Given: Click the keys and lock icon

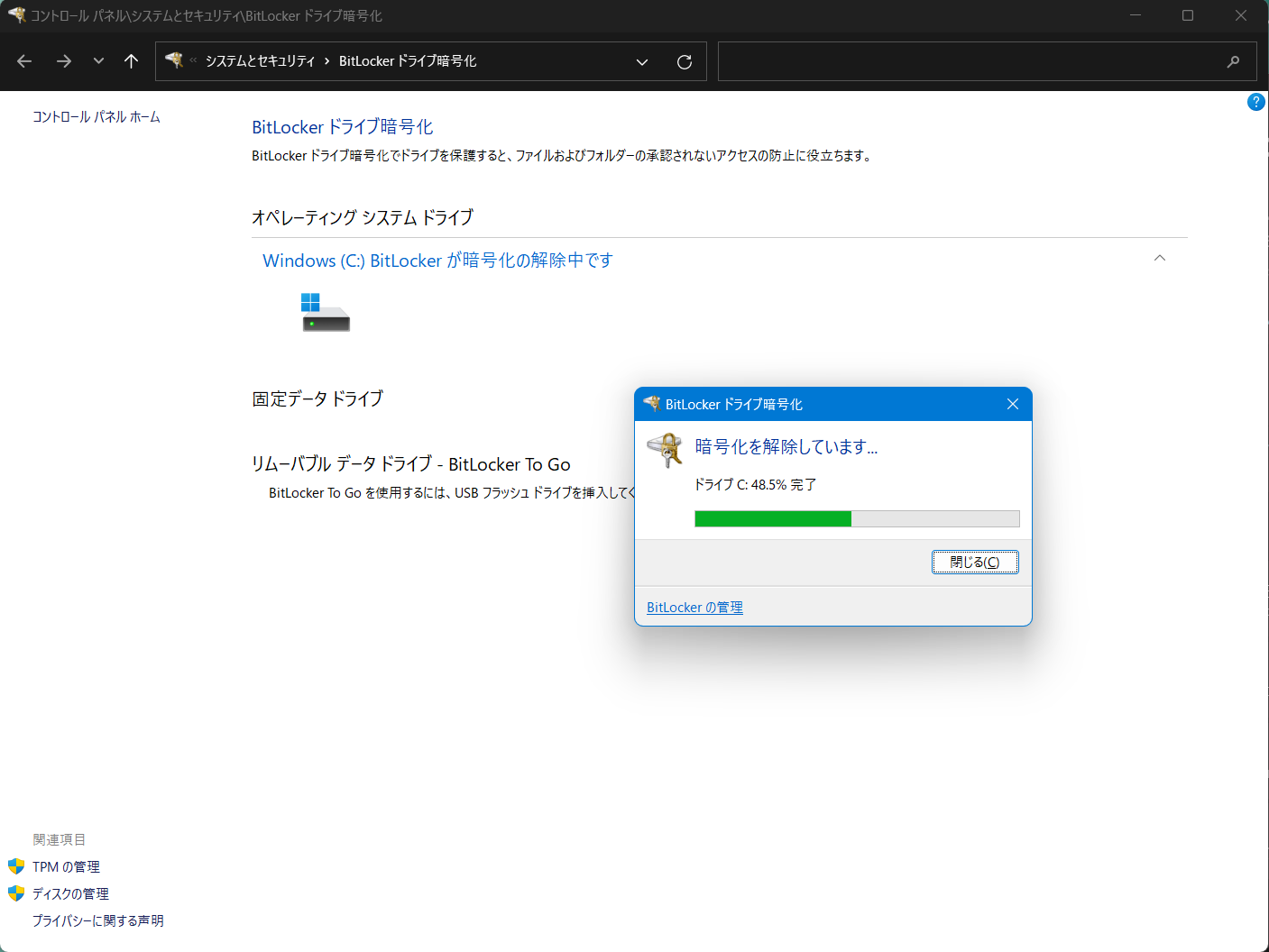Looking at the screenshot, I should pos(666,449).
